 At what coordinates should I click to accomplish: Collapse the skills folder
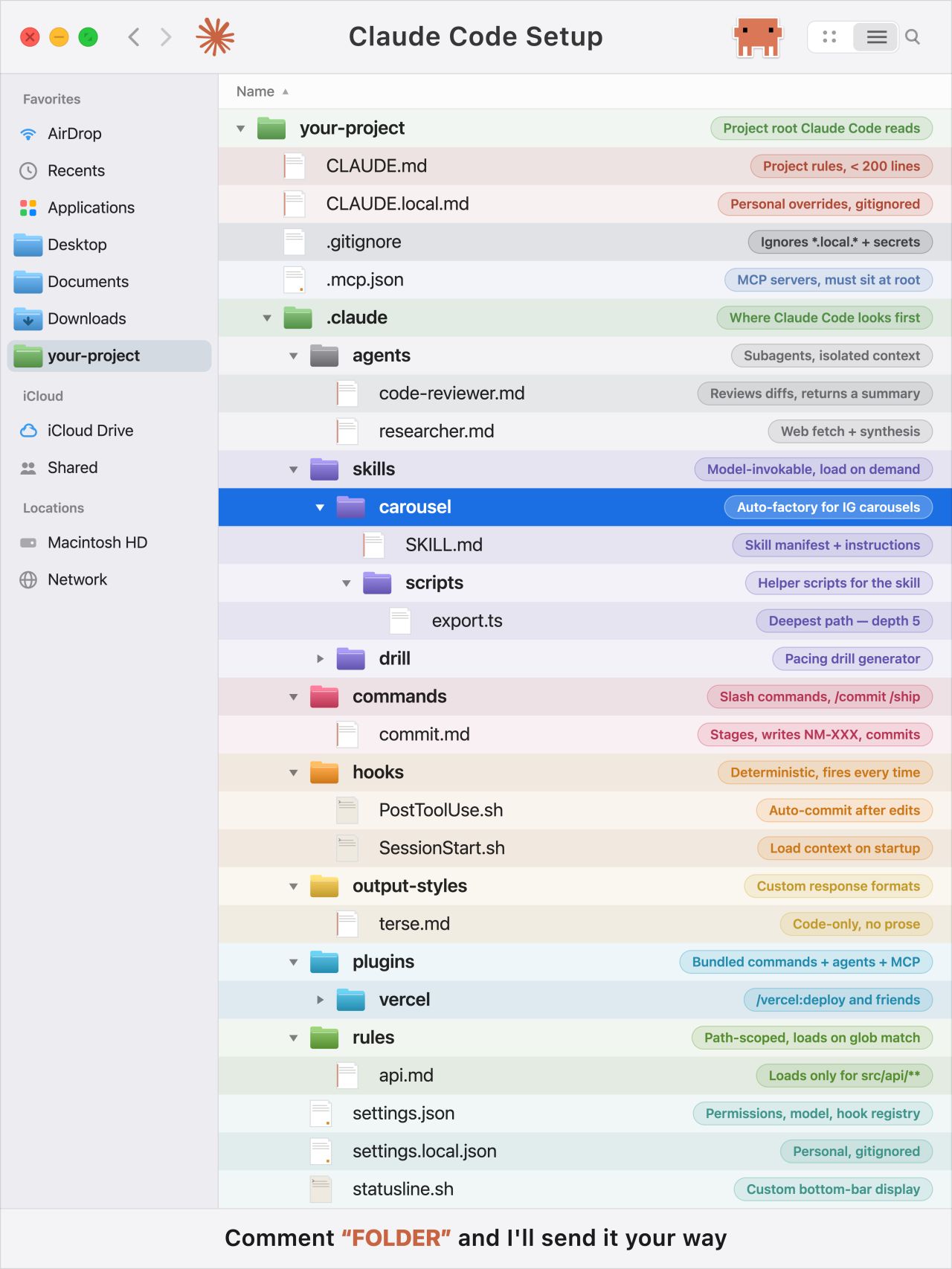(x=293, y=470)
